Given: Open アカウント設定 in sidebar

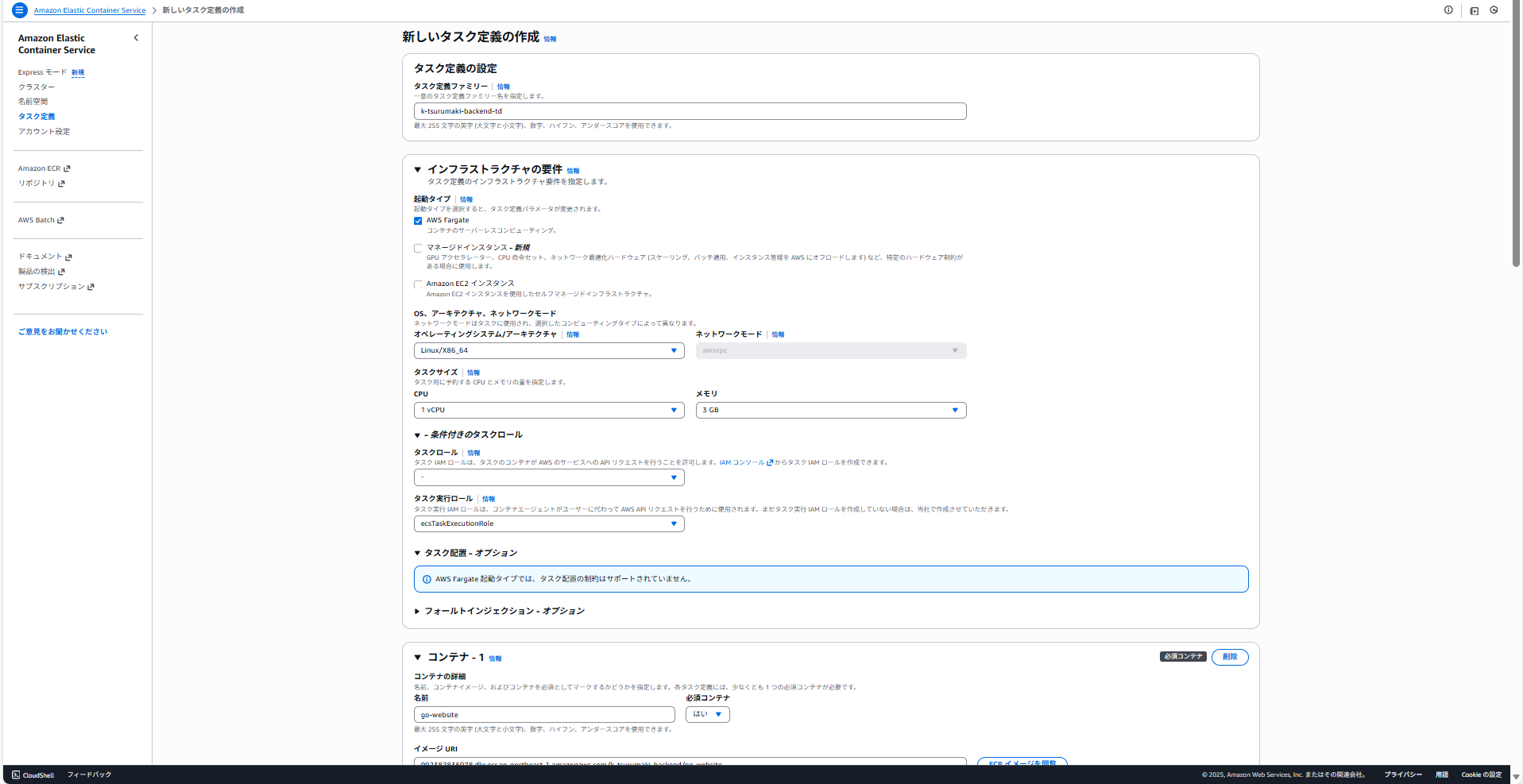Looking at the screenshot, I should click(44, 132).
